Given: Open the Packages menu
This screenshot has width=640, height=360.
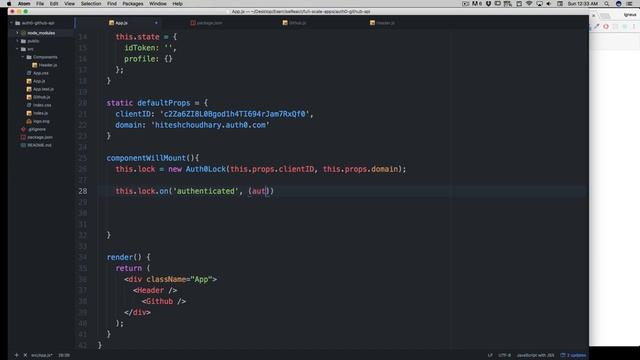Looking at the screenshot, I should [133, 4].
